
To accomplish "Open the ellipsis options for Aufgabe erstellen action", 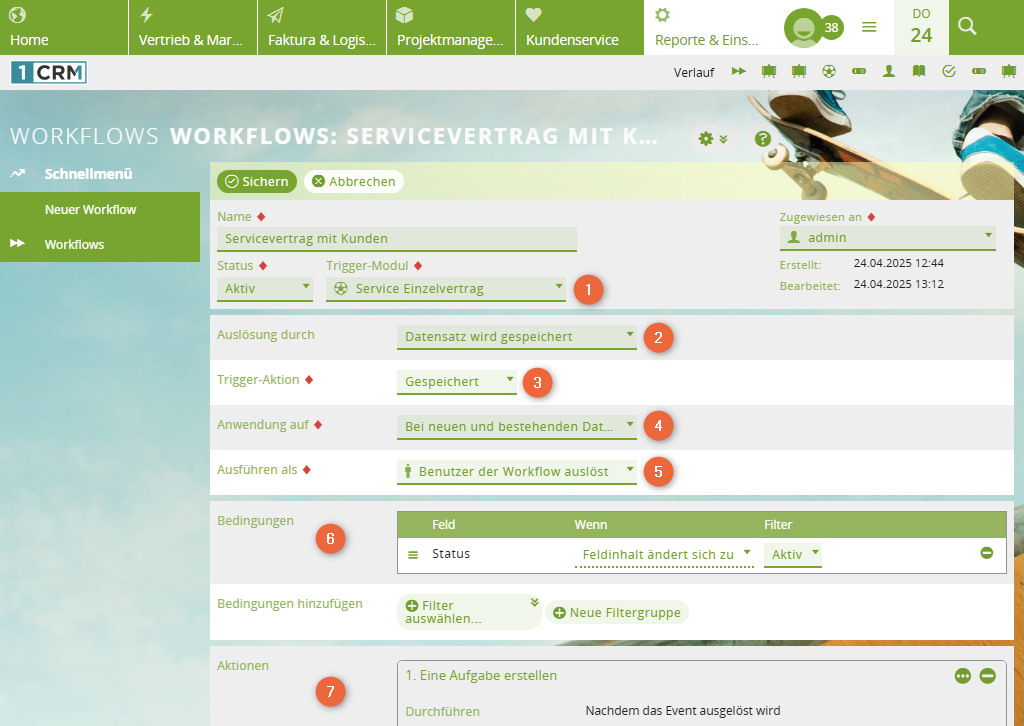I will tap(963, 676).
